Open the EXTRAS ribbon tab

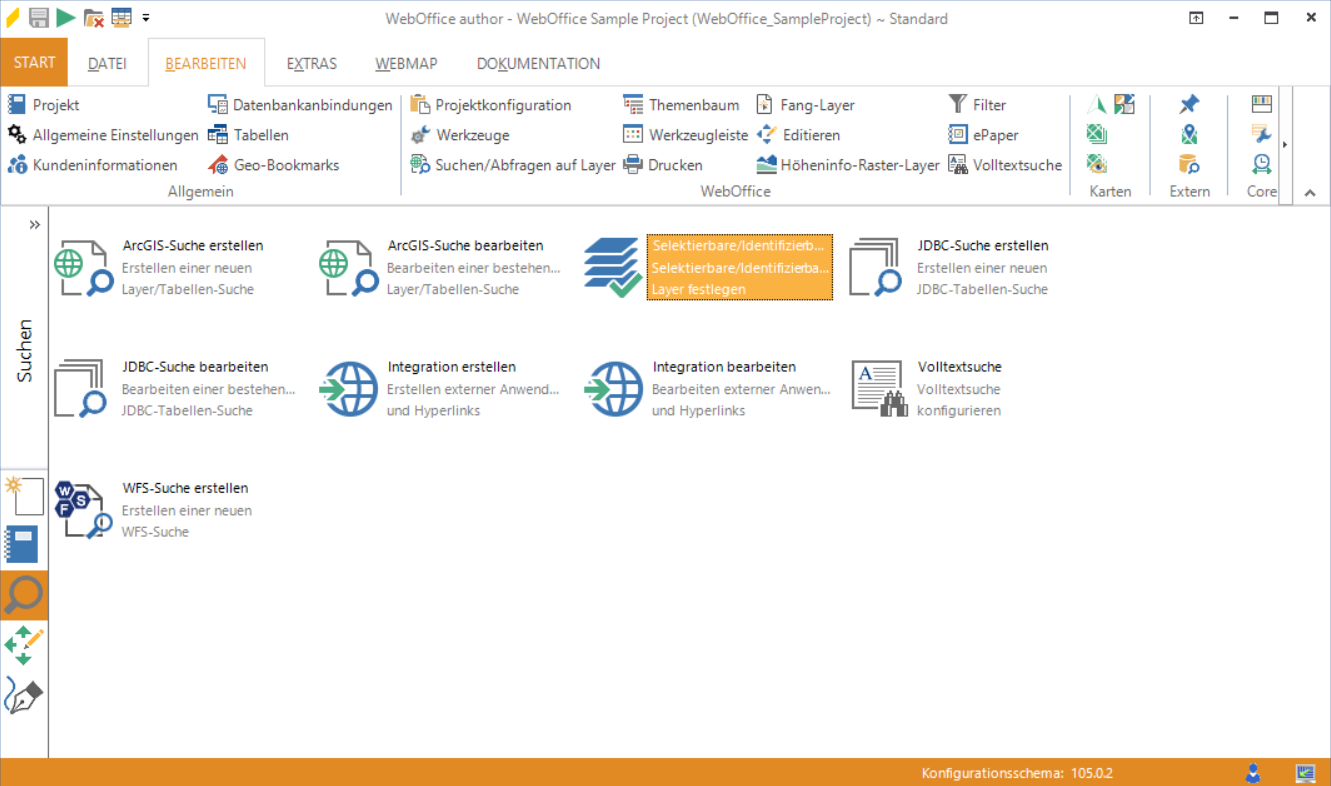coord(312,63)
